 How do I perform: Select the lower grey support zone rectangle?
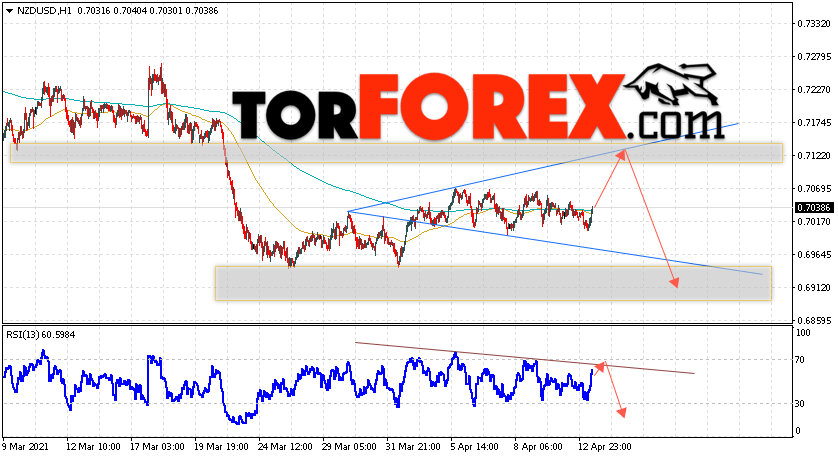[493, 283]
